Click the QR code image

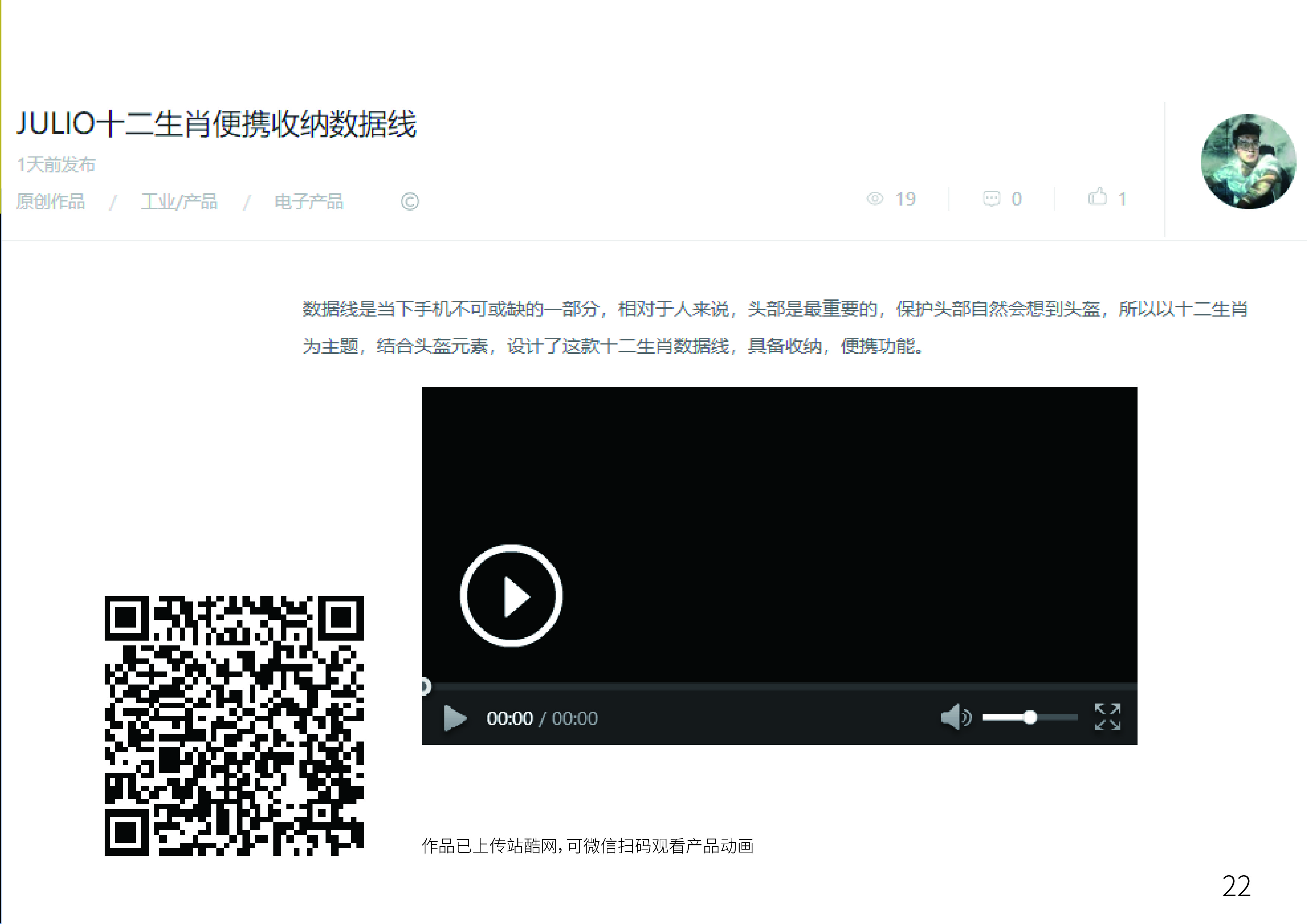tap(234, 726)
